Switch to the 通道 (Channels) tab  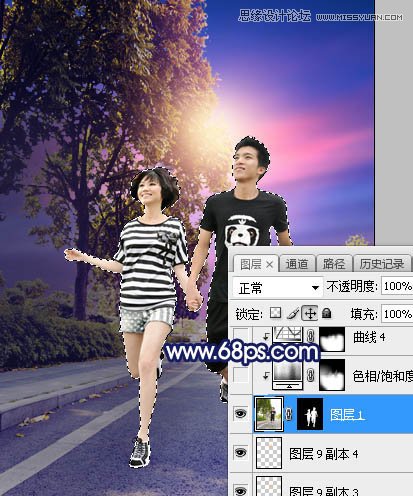tap(297, 264)
